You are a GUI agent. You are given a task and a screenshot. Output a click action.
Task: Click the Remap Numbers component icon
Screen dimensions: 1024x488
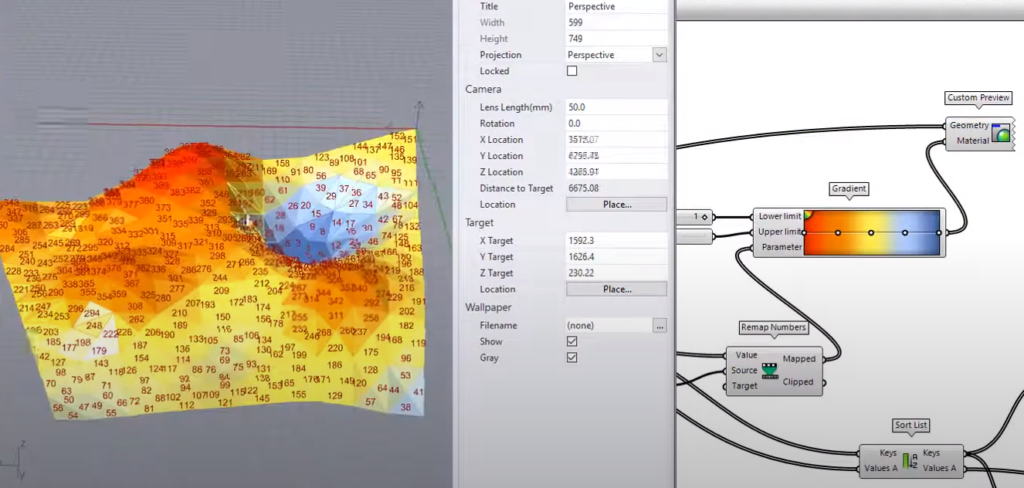(x=769, y=371)
